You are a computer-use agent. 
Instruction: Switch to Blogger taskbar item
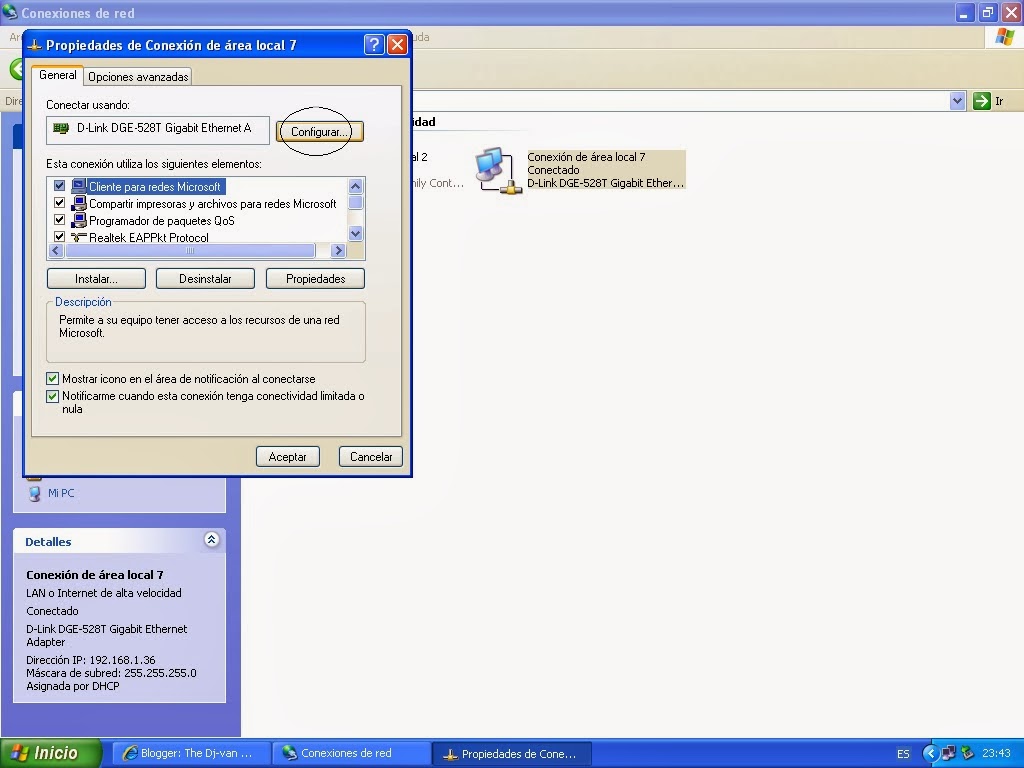click(x=189, y=754)
